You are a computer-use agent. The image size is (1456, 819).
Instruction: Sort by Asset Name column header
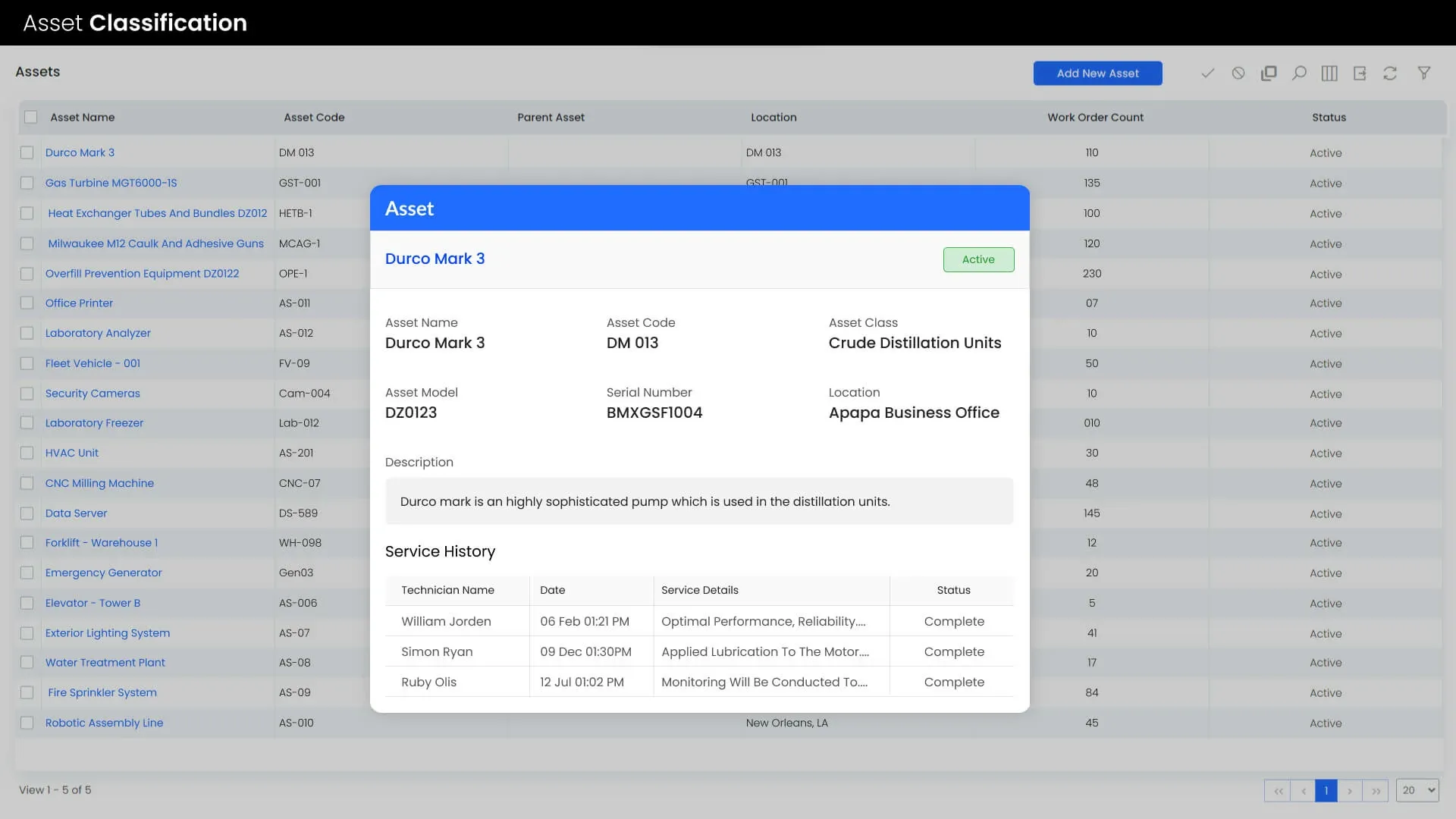83,117
